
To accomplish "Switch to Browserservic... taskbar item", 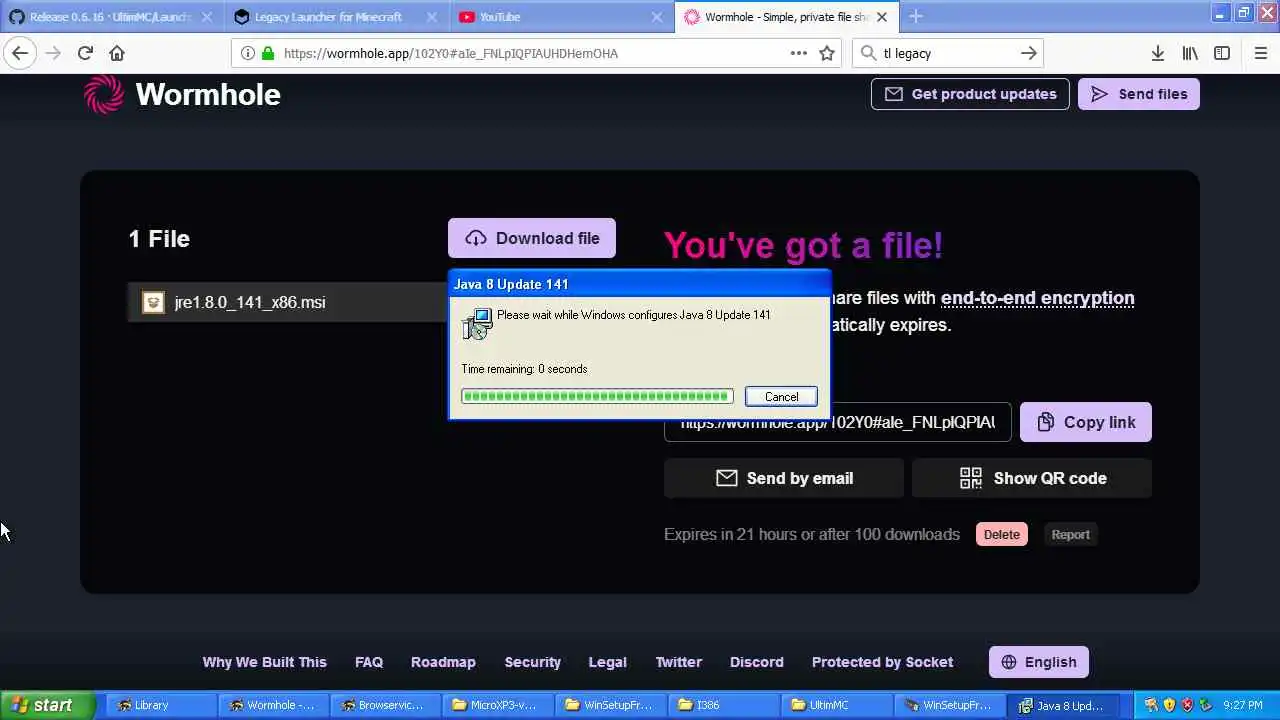I will 384,705.
